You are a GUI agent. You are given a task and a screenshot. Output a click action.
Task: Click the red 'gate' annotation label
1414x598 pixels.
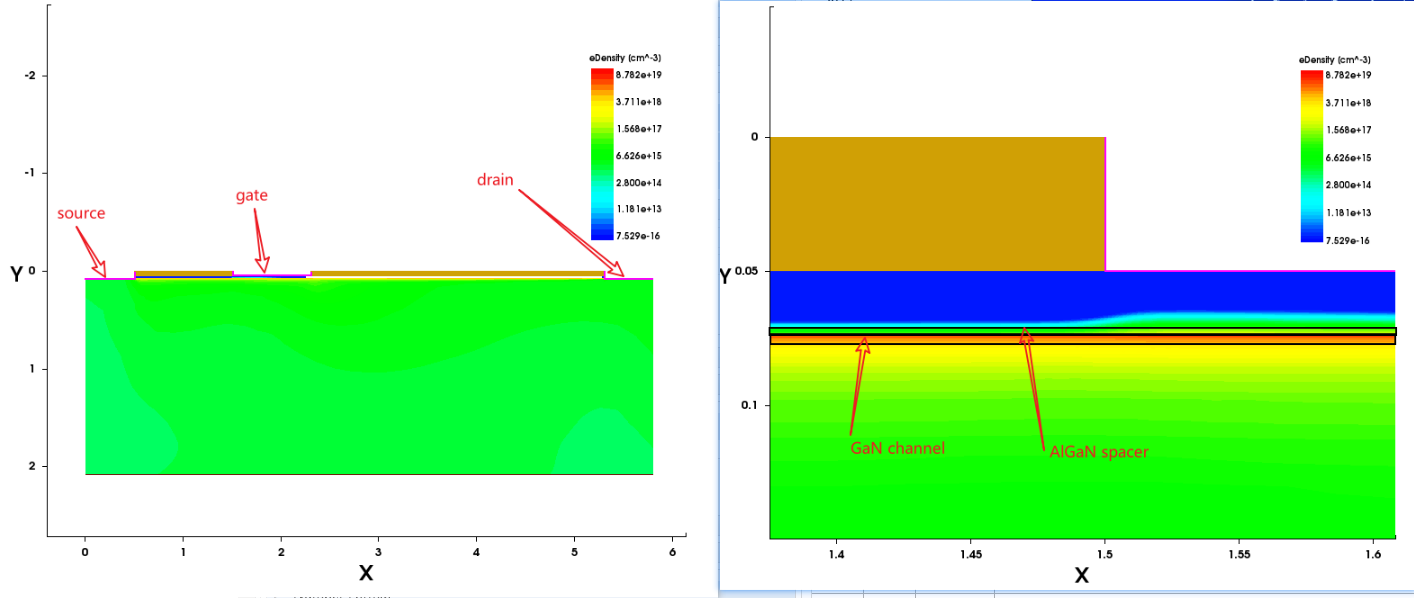tap(251, 195)
